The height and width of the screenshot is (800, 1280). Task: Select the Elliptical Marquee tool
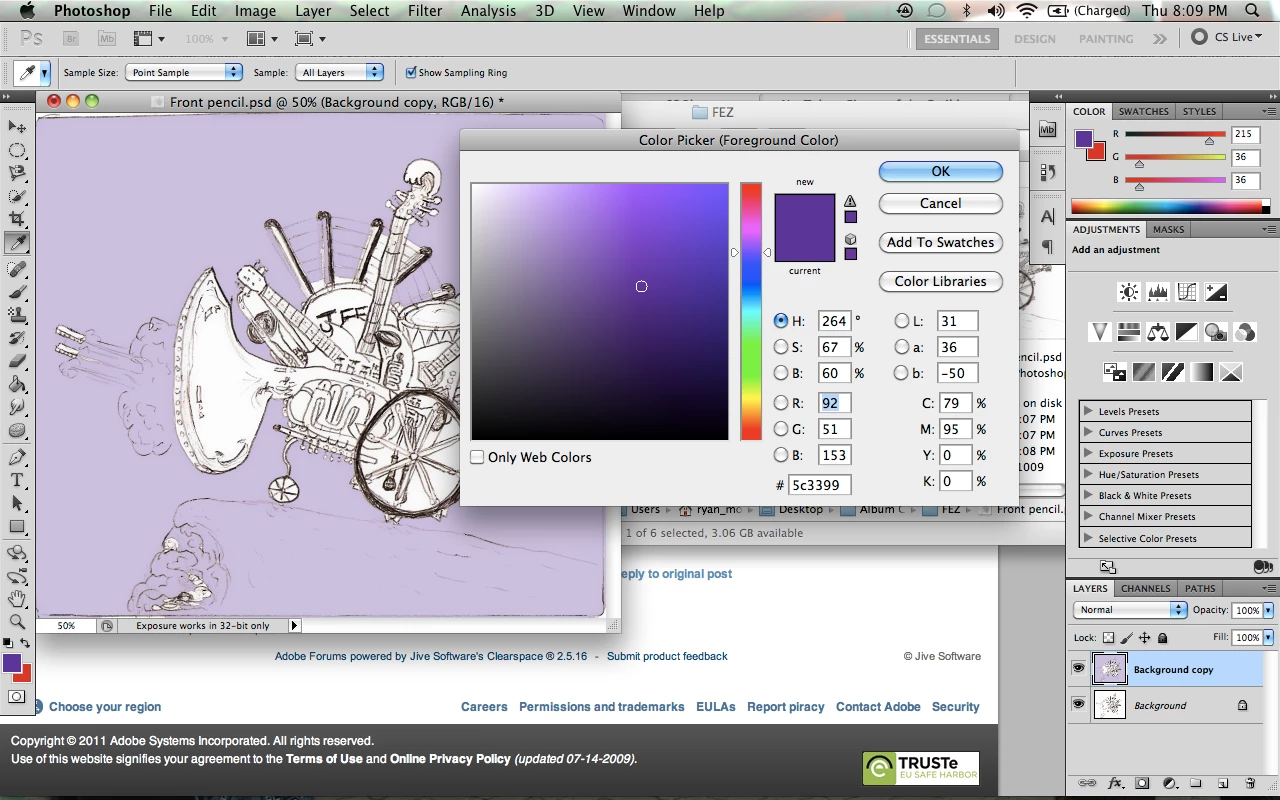point(17,150)
